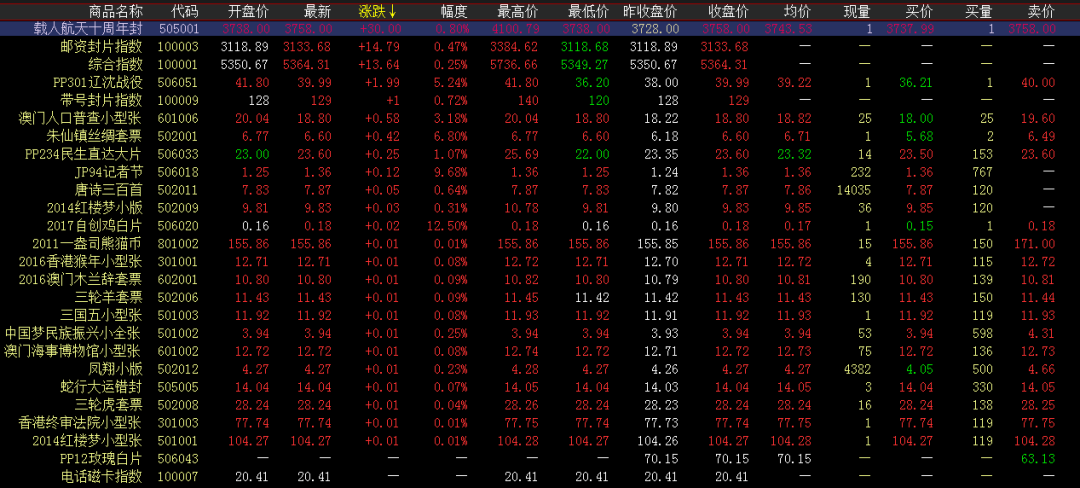
Task: Click the 最新 column header
Action: [318, 12]
